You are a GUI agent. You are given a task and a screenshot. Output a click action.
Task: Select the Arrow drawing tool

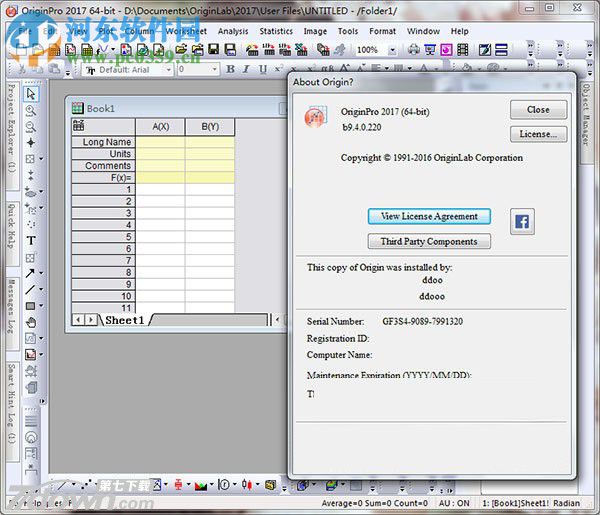pos(30,273)
